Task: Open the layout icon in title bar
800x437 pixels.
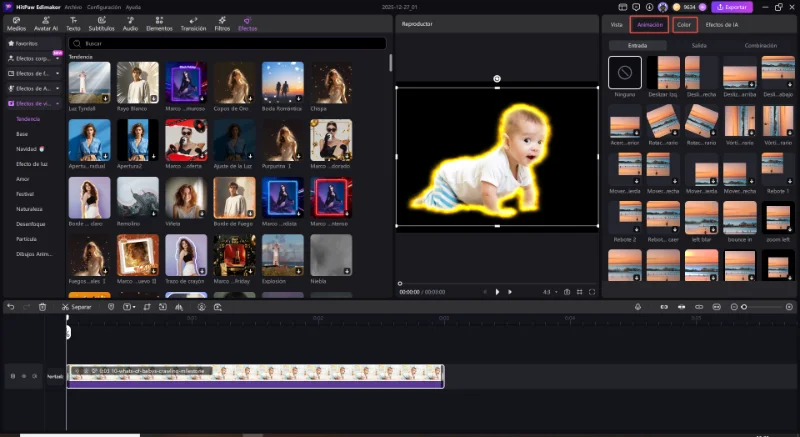Action: pyautogui.click(x=622, y=7)
